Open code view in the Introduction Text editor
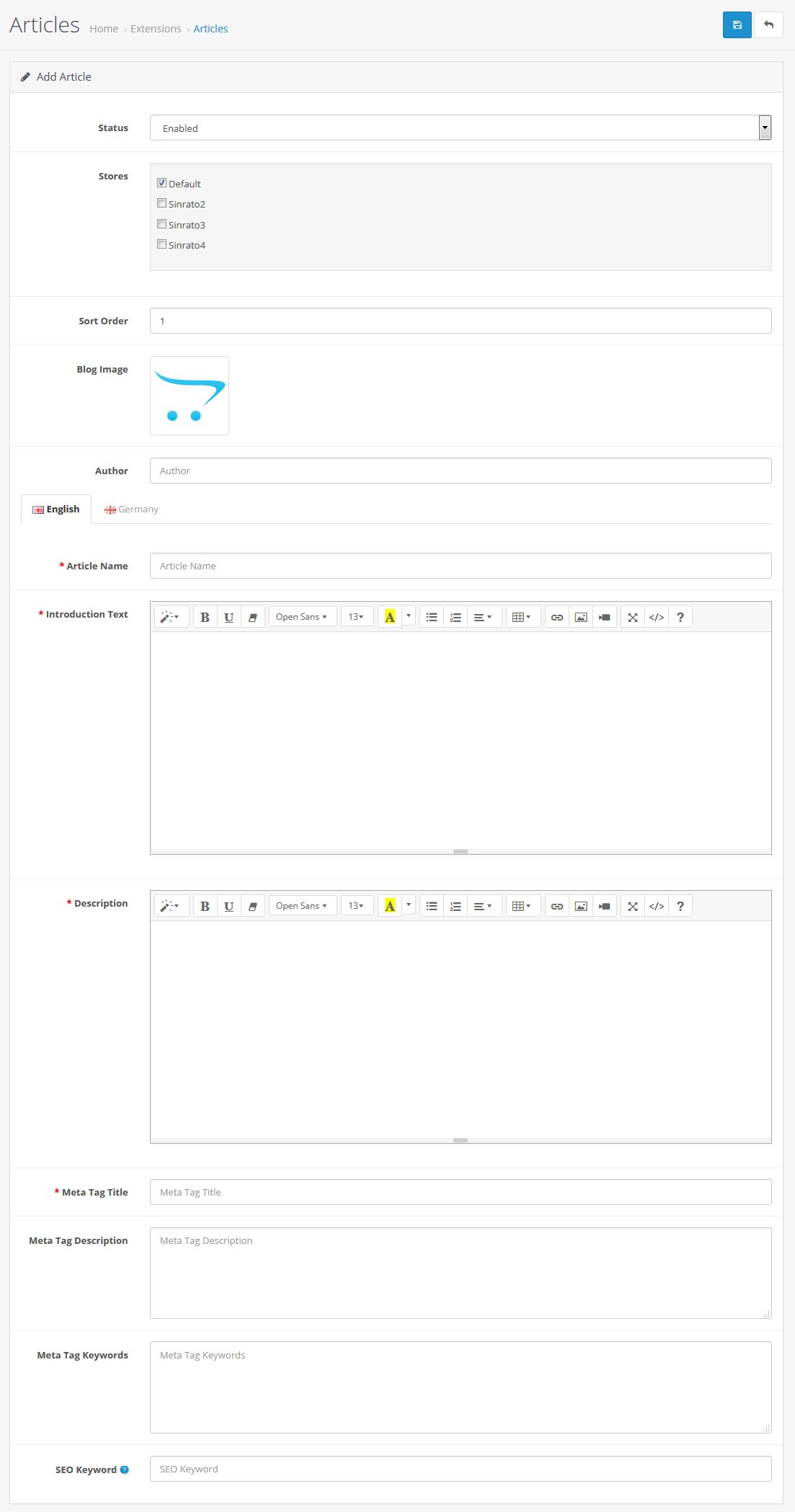This screenshot has height=1512, width=795. pos(657,617)
